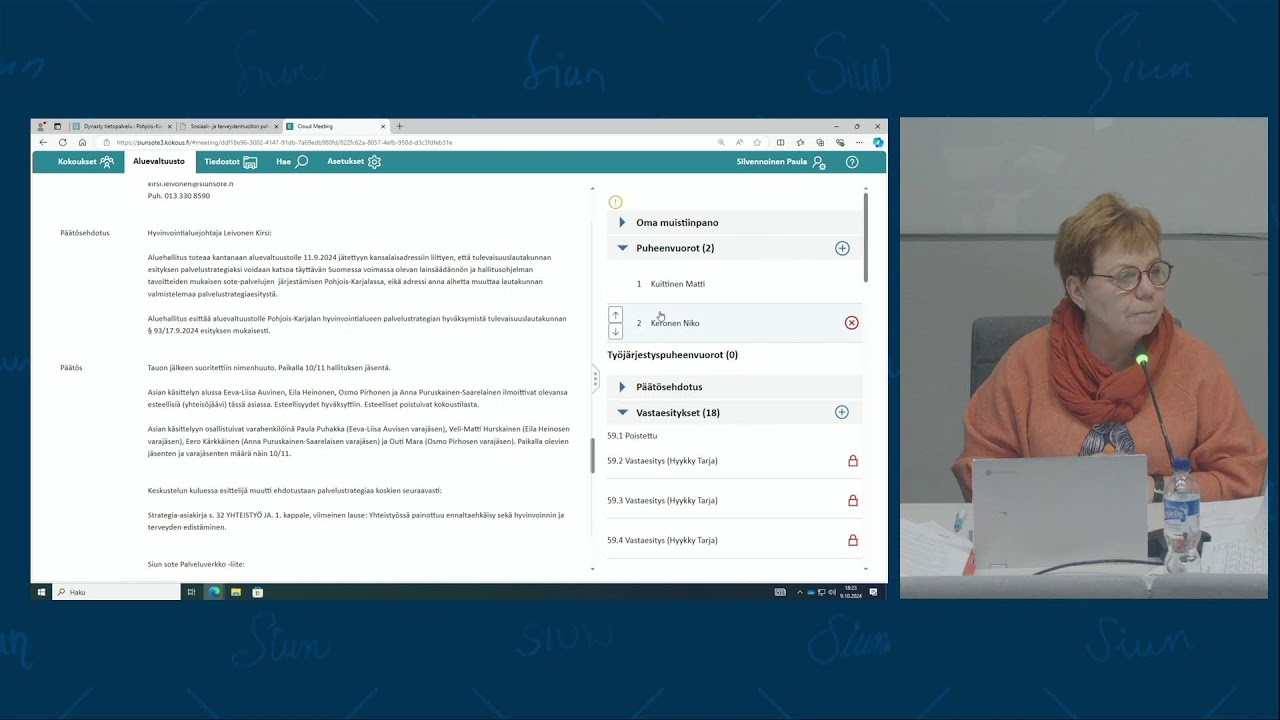Click the lock icon for 59.3 Vastaesitys

pyautogui.click(x=853, y=500)
